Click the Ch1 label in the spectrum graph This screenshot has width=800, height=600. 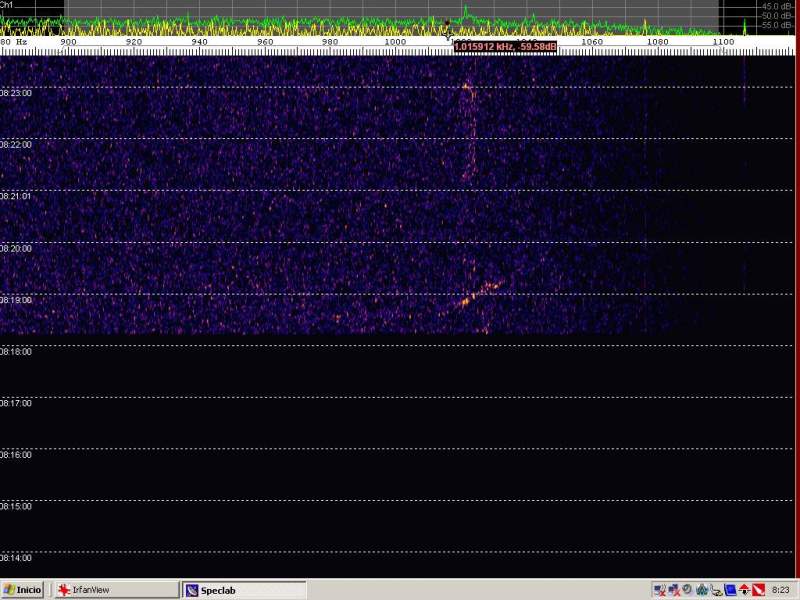7,5
